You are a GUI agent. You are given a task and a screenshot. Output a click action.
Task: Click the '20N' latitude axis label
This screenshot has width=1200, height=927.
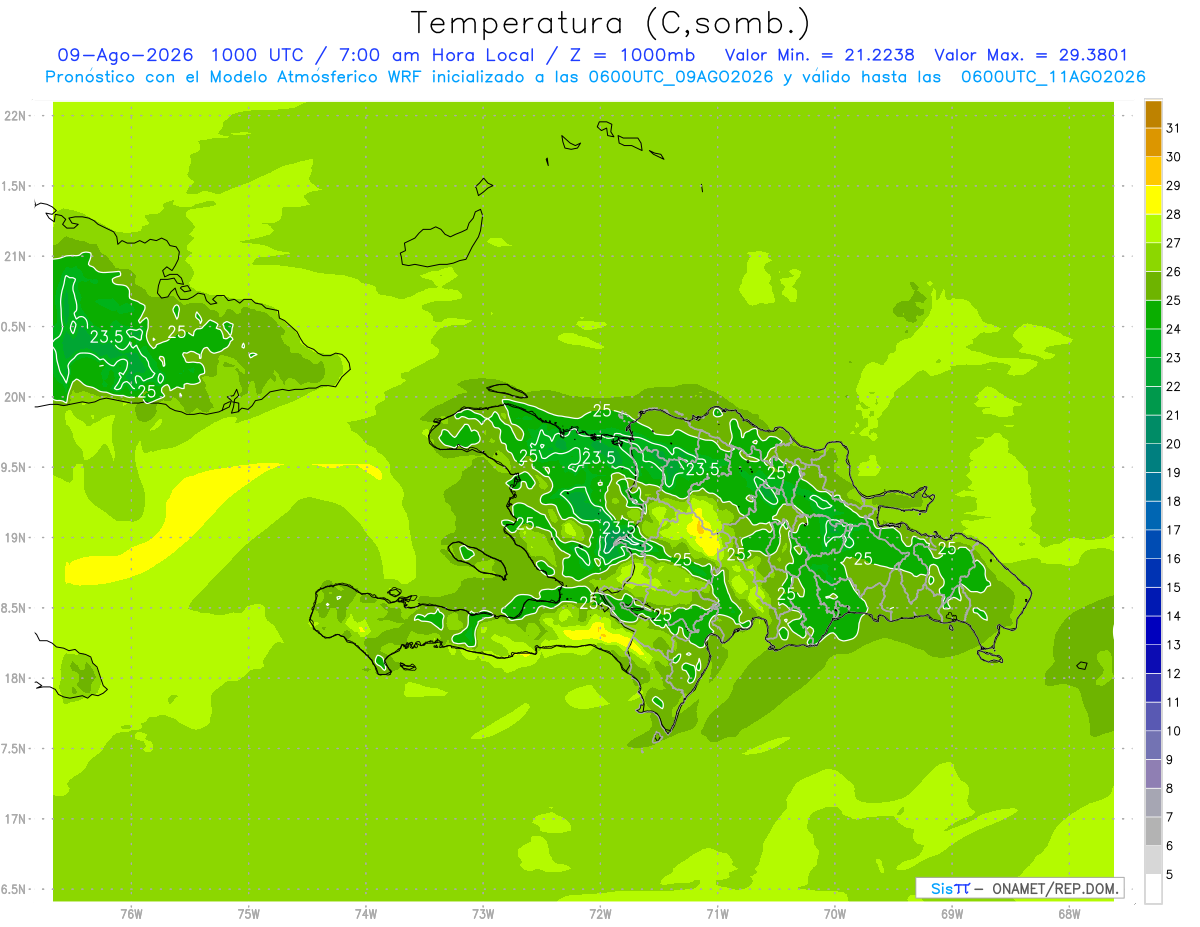[16, 397]
